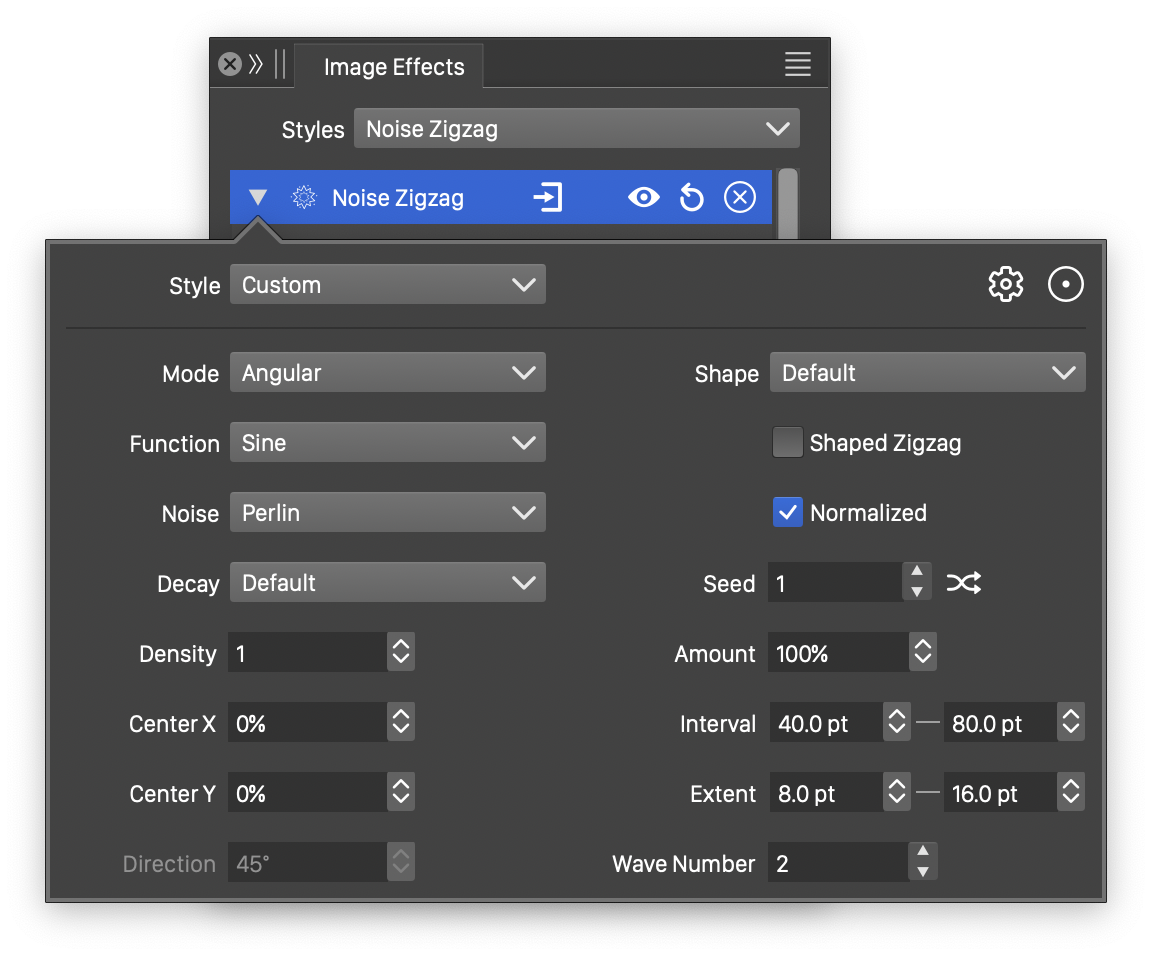This screenshot has height=956, width=1152.
Task: Enable the Shaped Zigzag checkbox
Action: (x=788, y=443)
